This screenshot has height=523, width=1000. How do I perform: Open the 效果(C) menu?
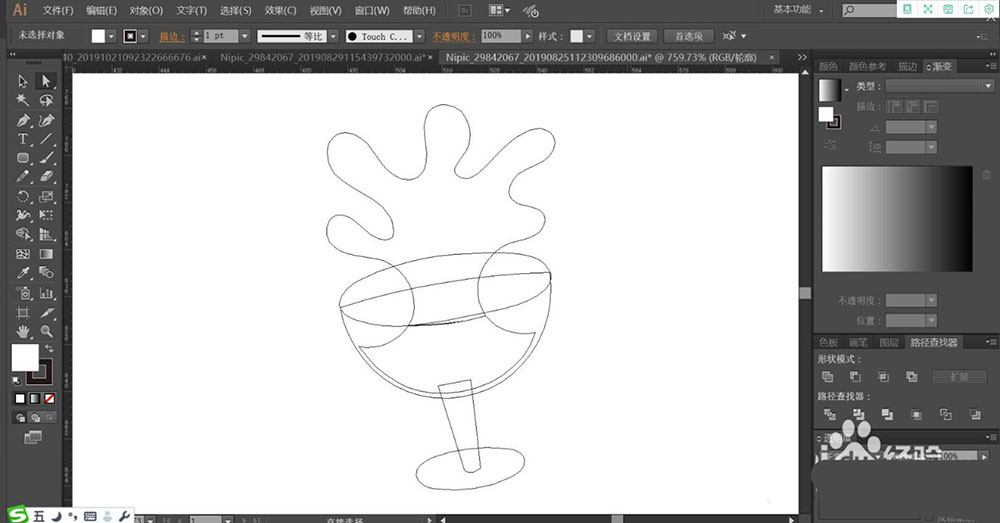[x=281, y=10]
